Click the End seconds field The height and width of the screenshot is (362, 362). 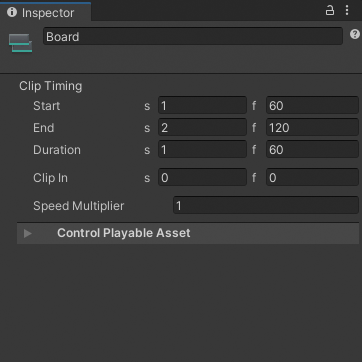(x=202, y=128)
